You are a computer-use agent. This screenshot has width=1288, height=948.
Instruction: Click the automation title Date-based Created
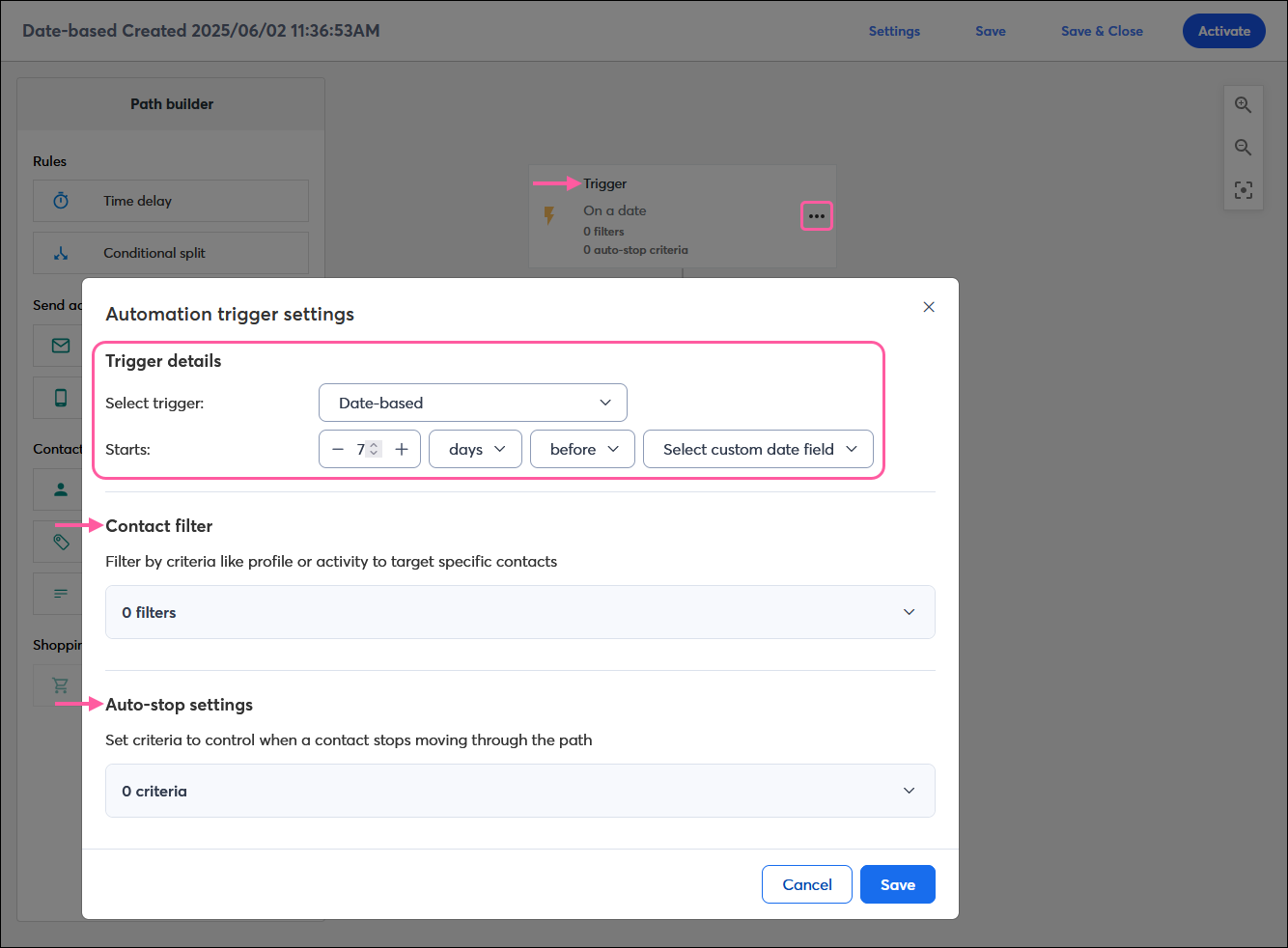(201, 31)
